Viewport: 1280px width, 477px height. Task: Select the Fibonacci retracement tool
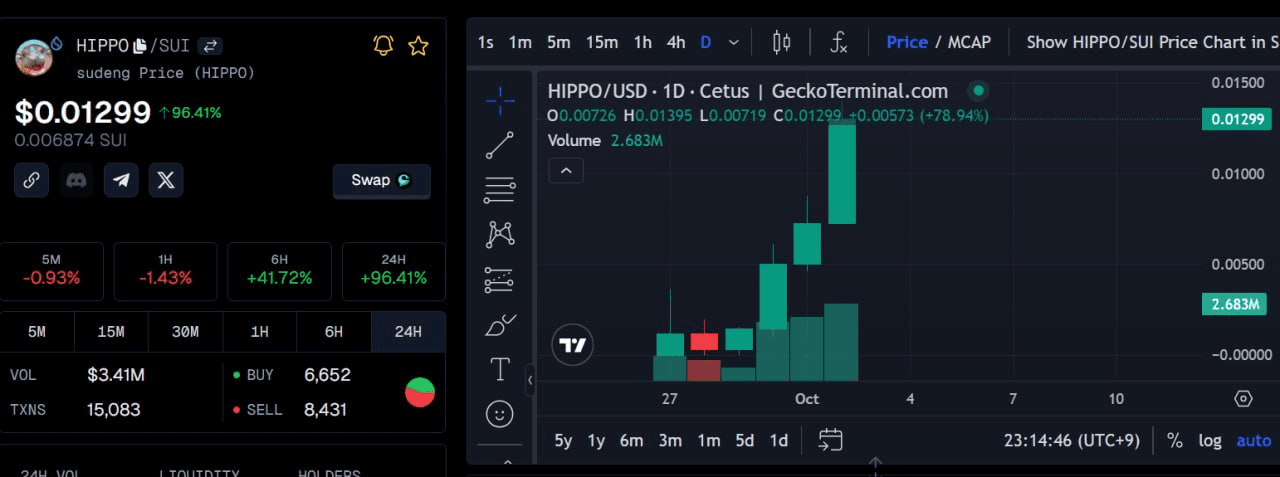500,190
